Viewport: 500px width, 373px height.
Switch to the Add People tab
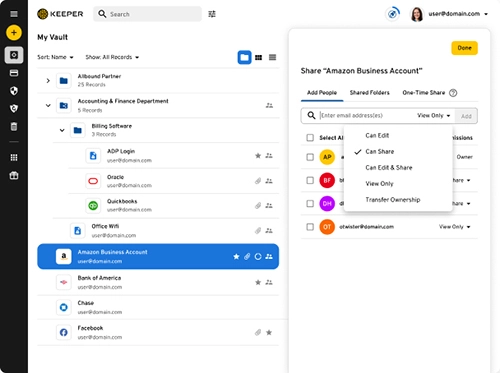322,93
